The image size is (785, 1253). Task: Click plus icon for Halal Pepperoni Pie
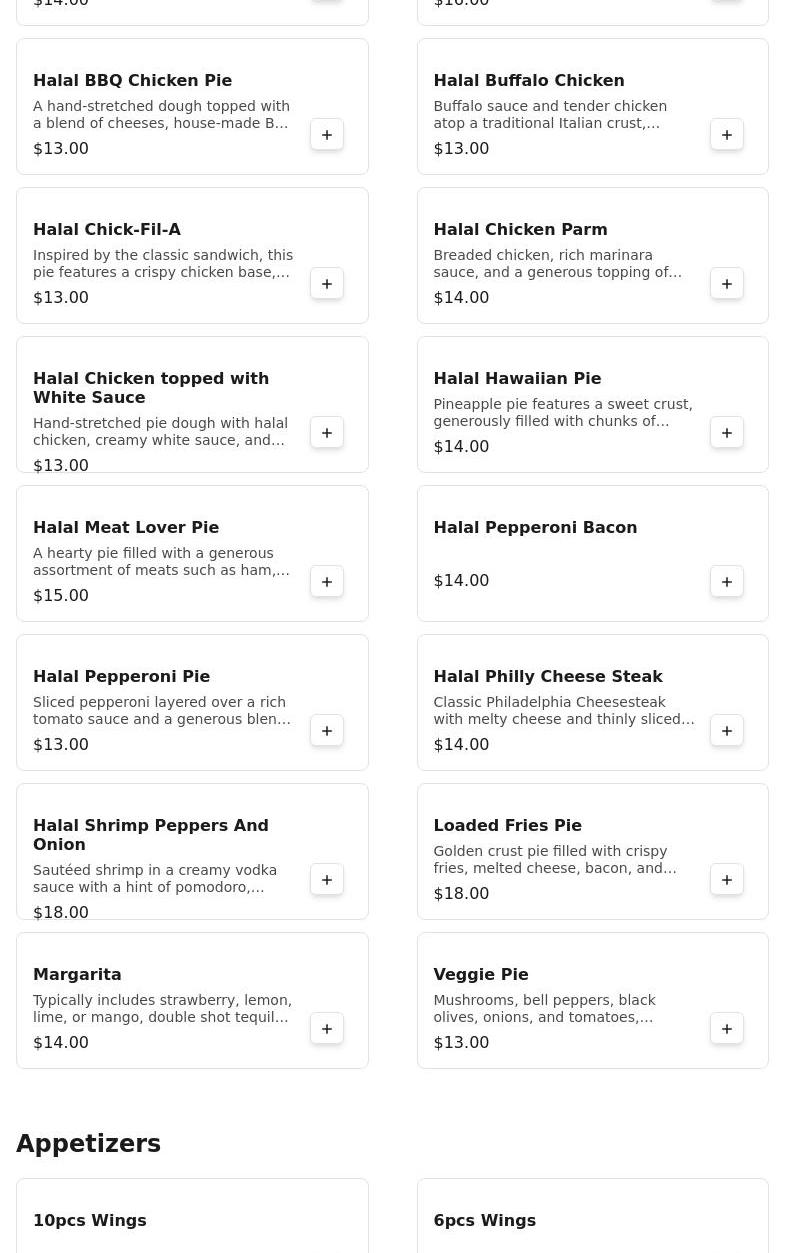pyautogui.click(x=327, y=731)
